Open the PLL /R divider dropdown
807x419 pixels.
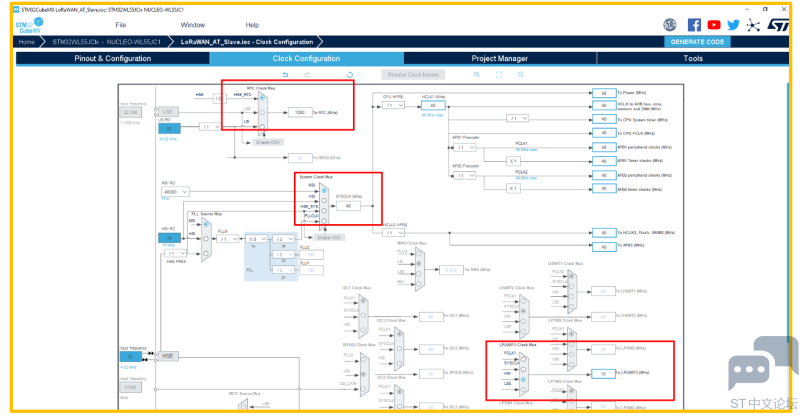coord(284,239)
